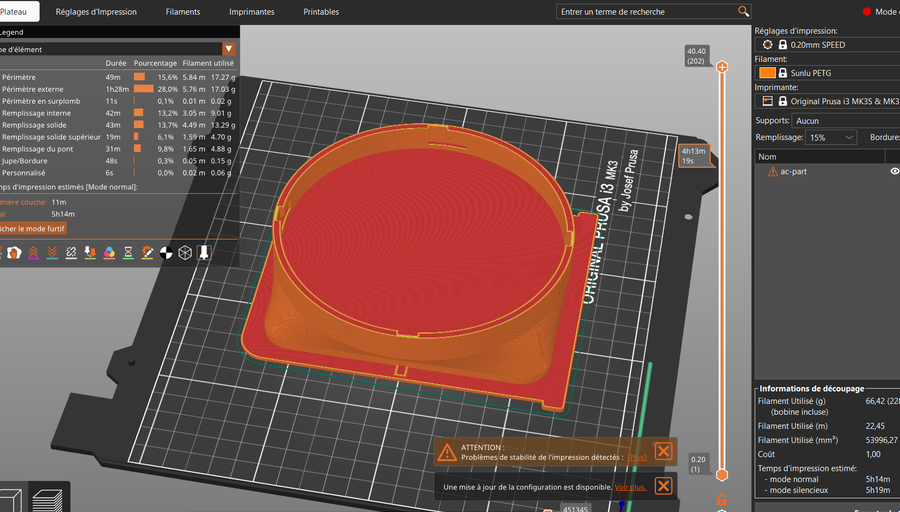Toggle color changes CMY circles icon
The height and width of the screenshot is (512, 900).
point(109,253)
